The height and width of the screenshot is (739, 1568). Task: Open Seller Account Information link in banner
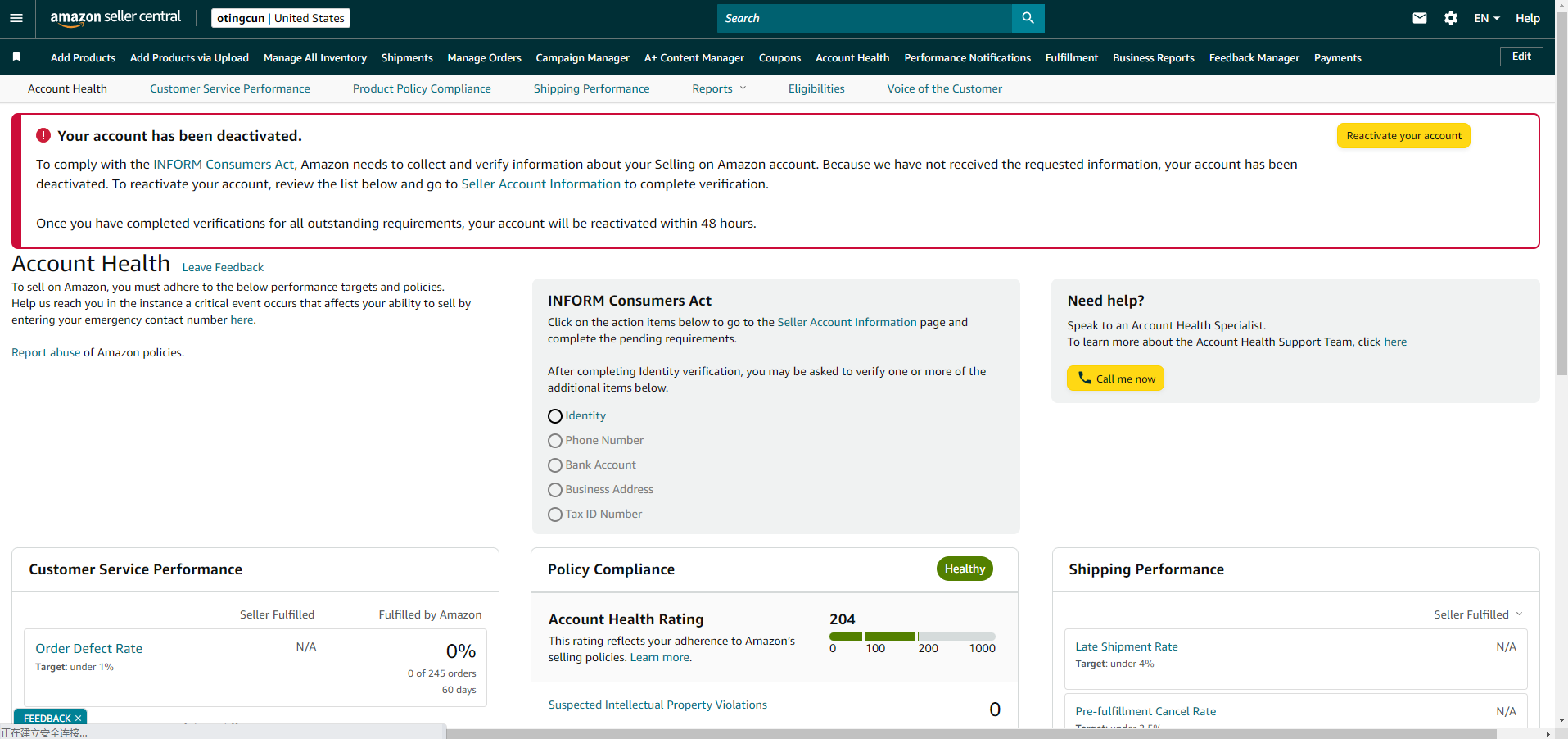click(540, 184)
